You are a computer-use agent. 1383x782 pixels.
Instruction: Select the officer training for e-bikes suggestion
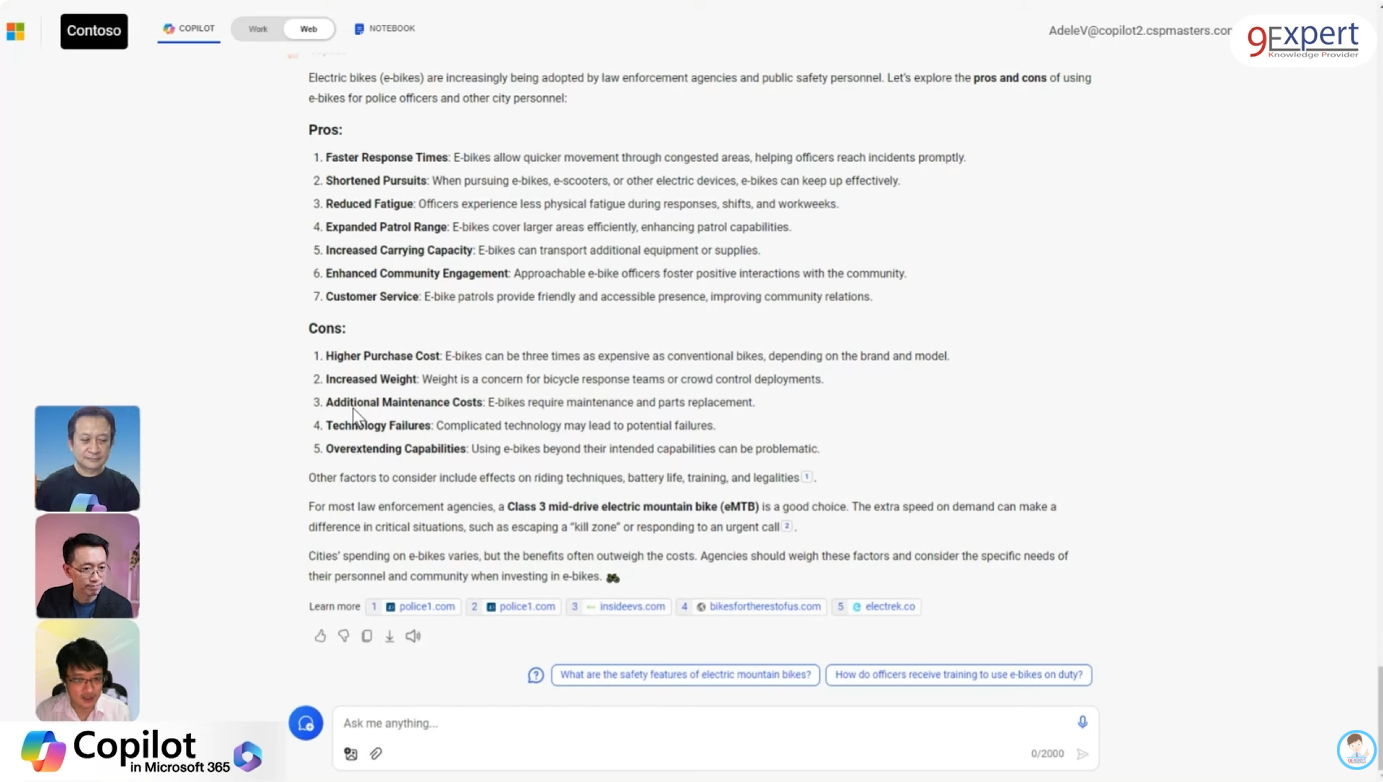coord(958,675)
